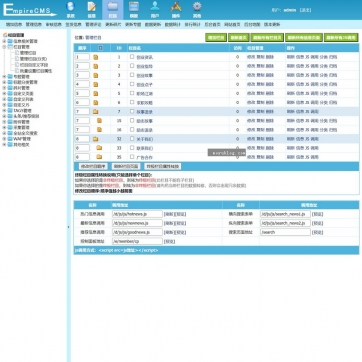
Task: Expand the 碎片管理 tree node
Action: pos(4,88)
